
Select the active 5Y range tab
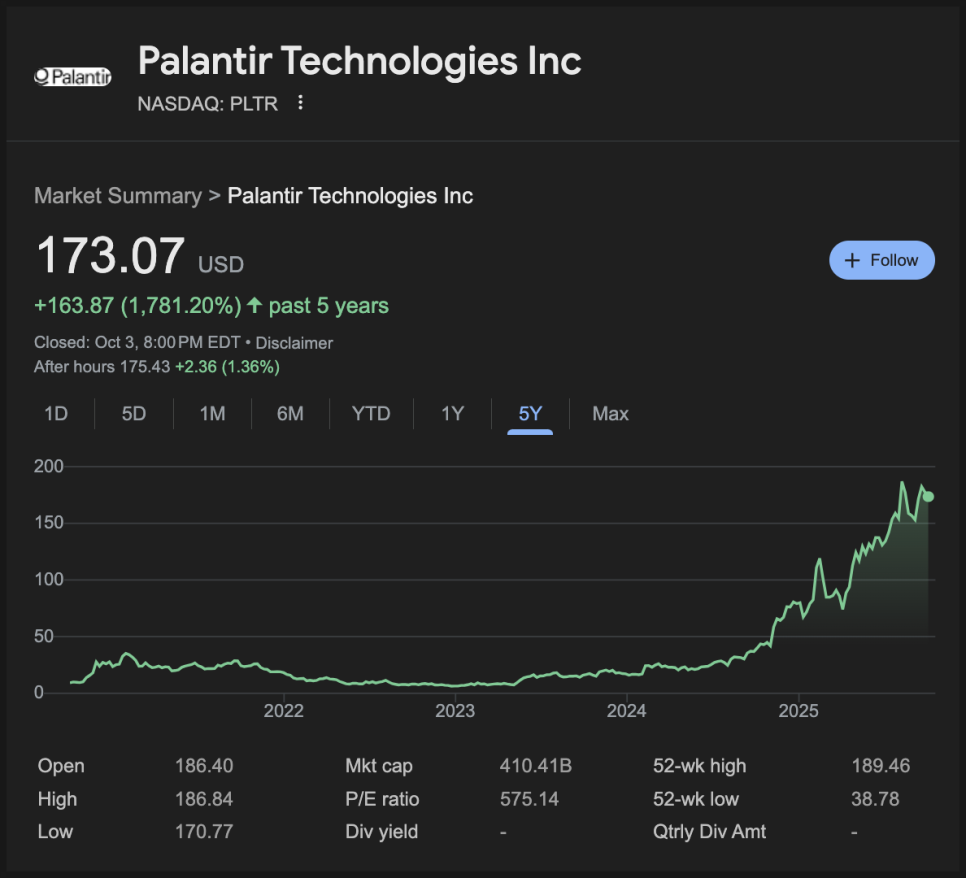click(x=530, y=414)
